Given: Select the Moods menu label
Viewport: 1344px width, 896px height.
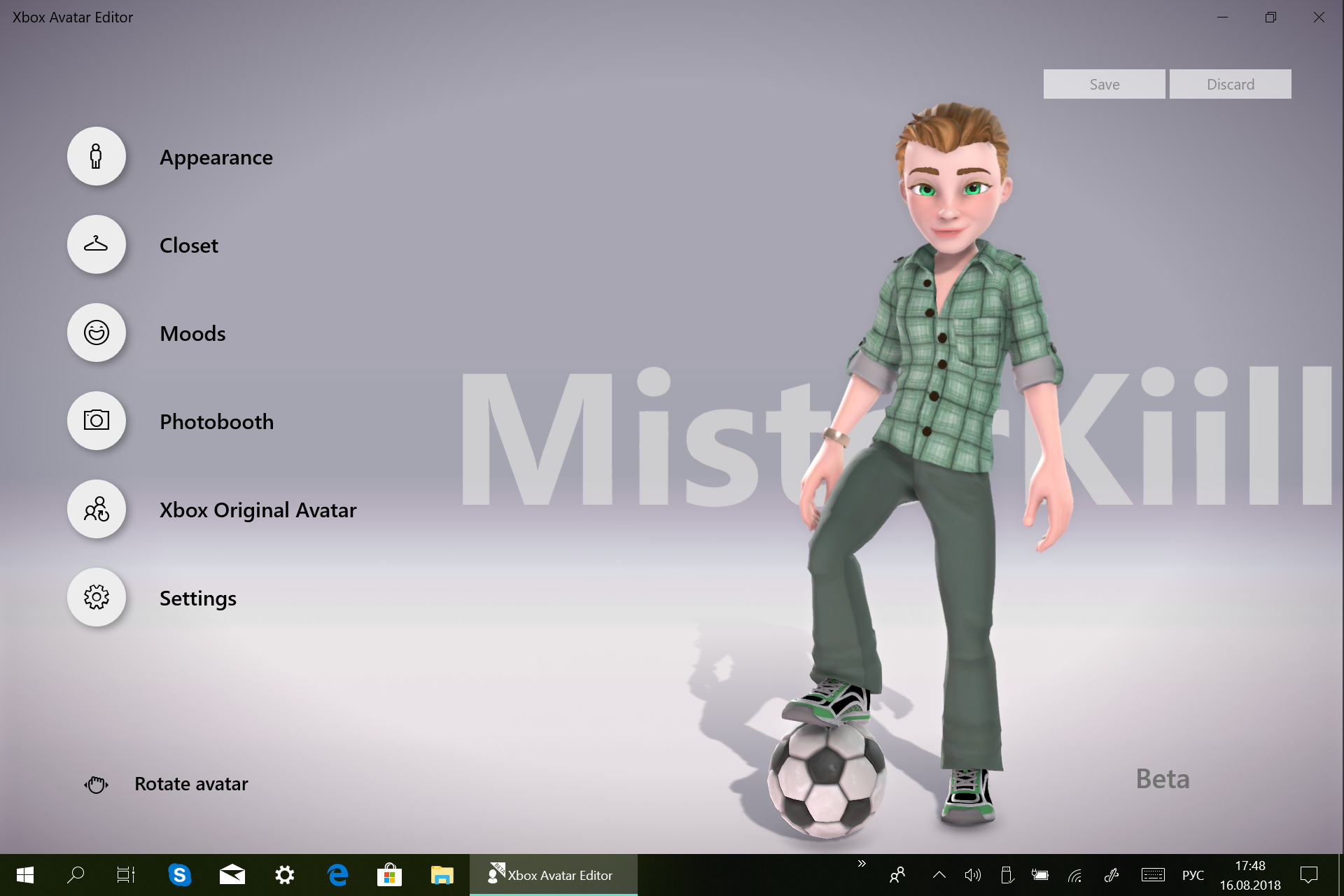Looking at the screenshot, I should coord(192,334).
